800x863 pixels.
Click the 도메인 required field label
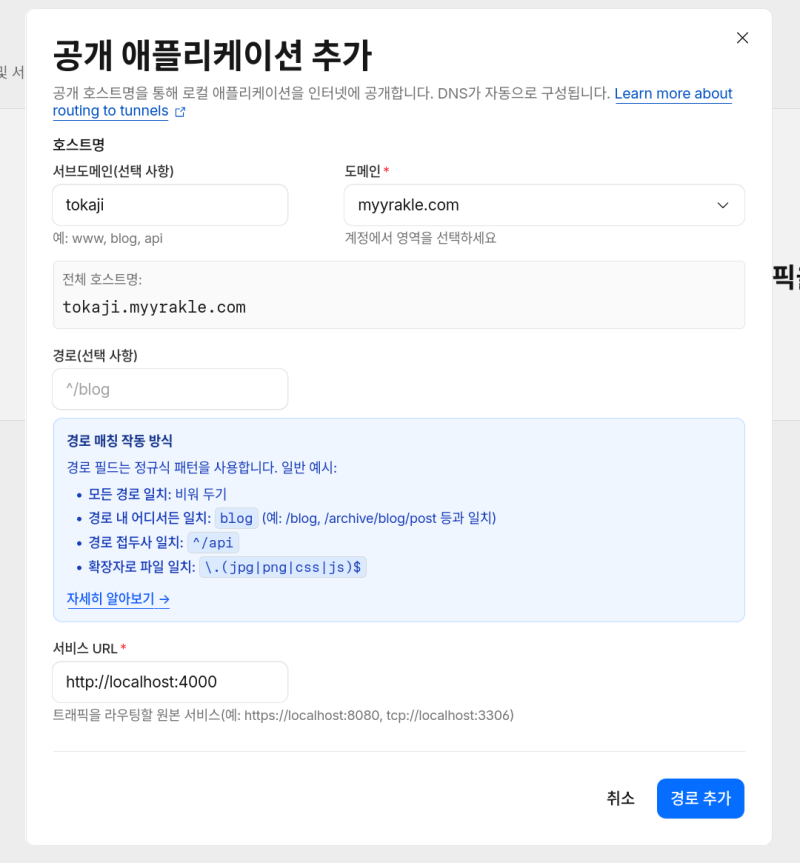pos(365,171)
